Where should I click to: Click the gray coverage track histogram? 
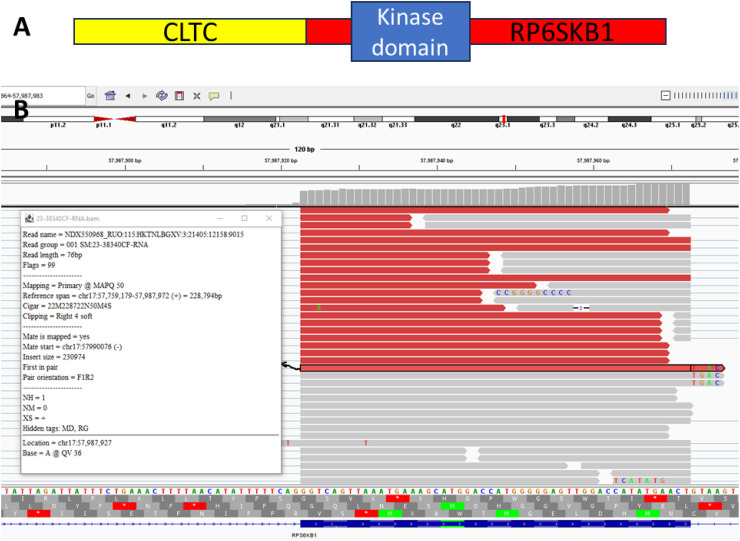coord(495,194)
